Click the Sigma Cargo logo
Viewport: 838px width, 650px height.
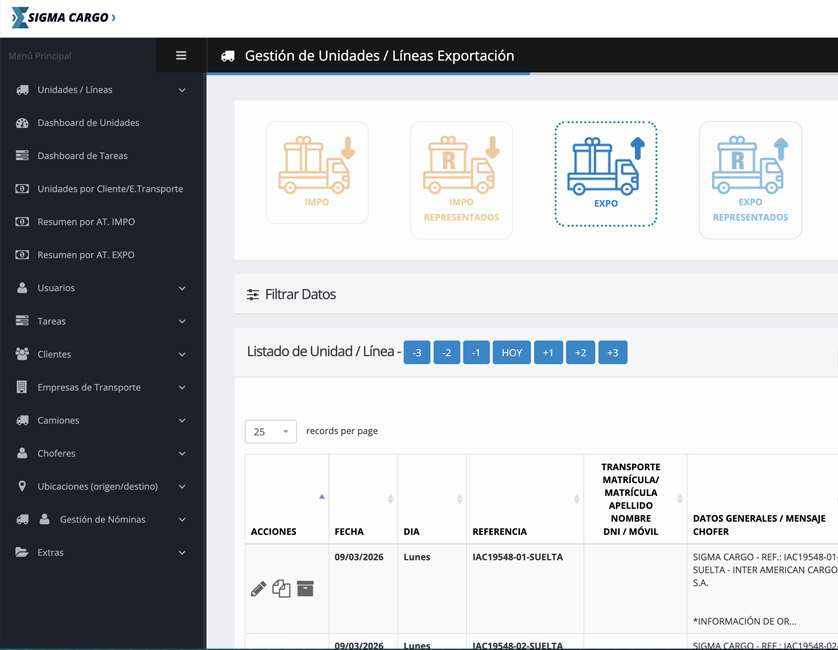point(63,18)
